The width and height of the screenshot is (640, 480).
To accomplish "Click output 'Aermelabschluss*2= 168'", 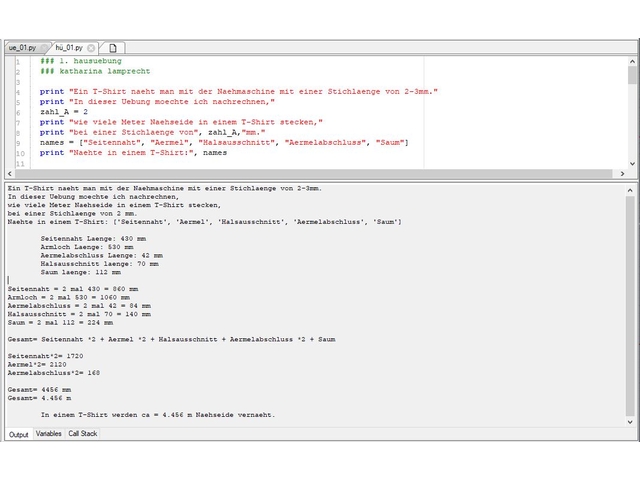I will pyautogui.click(x=54, y=373).
